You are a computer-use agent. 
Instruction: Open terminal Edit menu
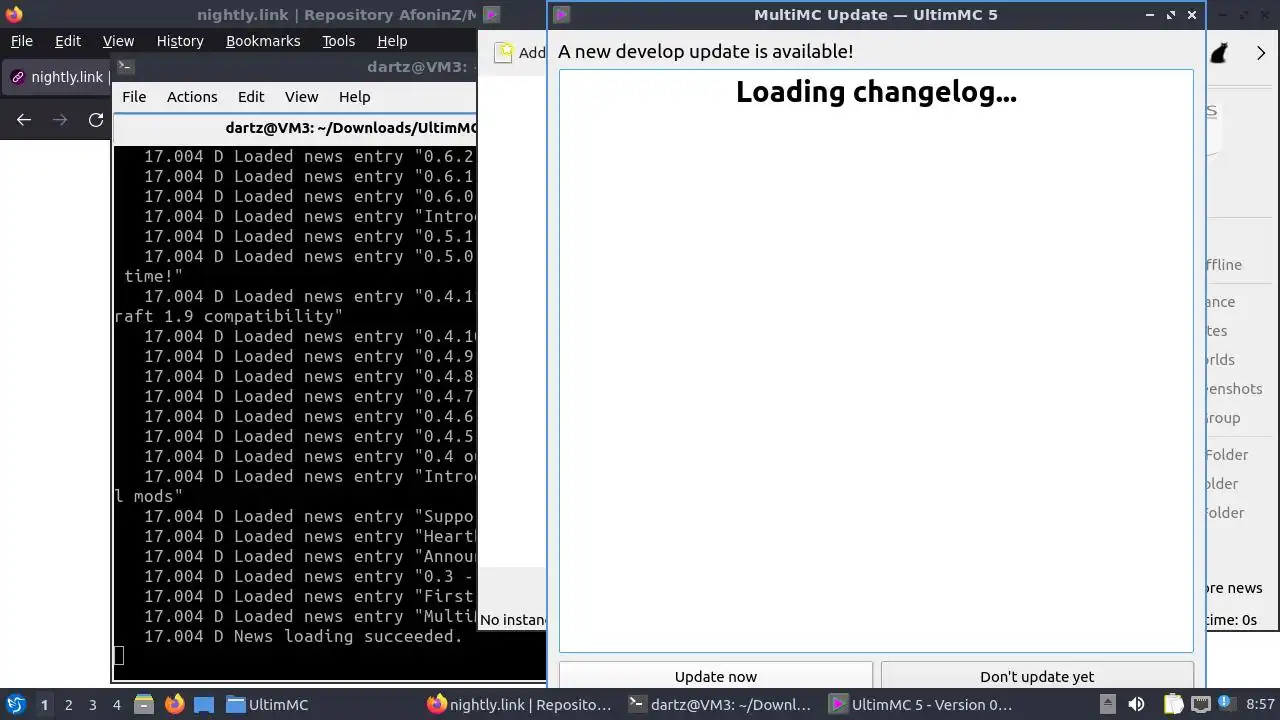point(251,97)
